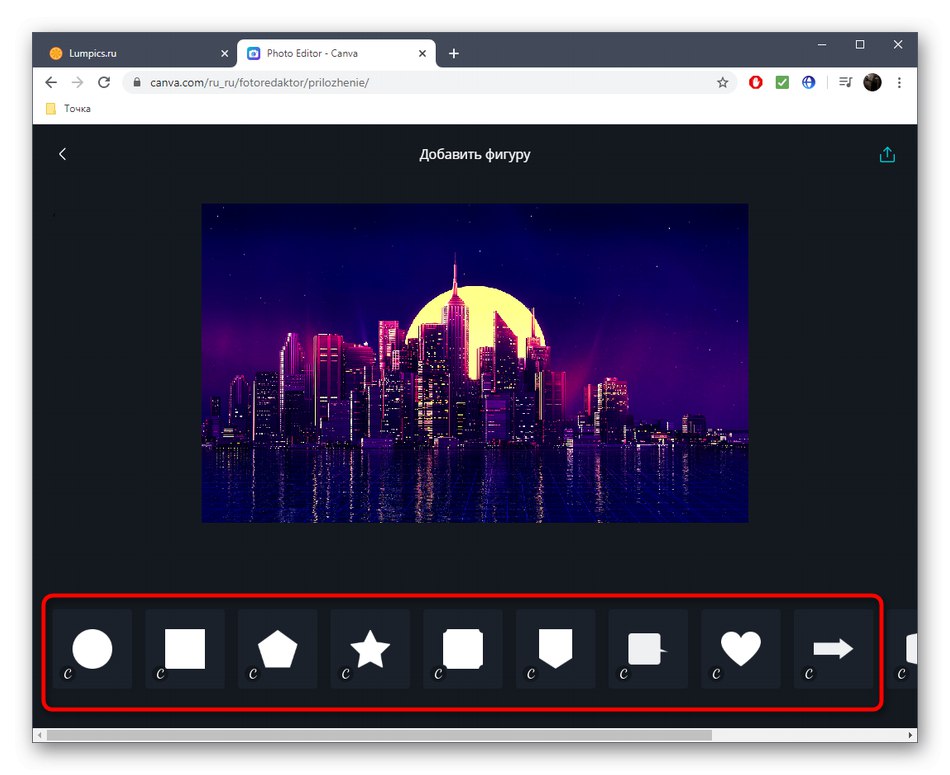Bookmark this page with the star icon
Screen dimensions: 950x775
coord(722,82)
